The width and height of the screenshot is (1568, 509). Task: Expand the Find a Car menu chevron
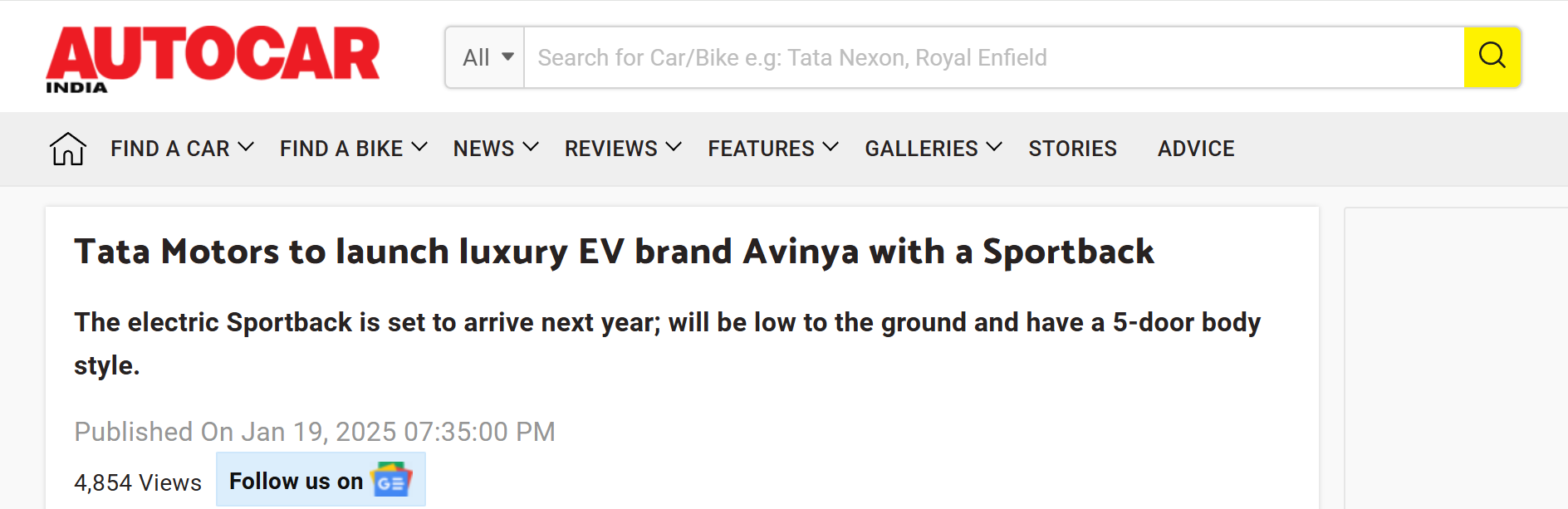[x=246, y=148]
